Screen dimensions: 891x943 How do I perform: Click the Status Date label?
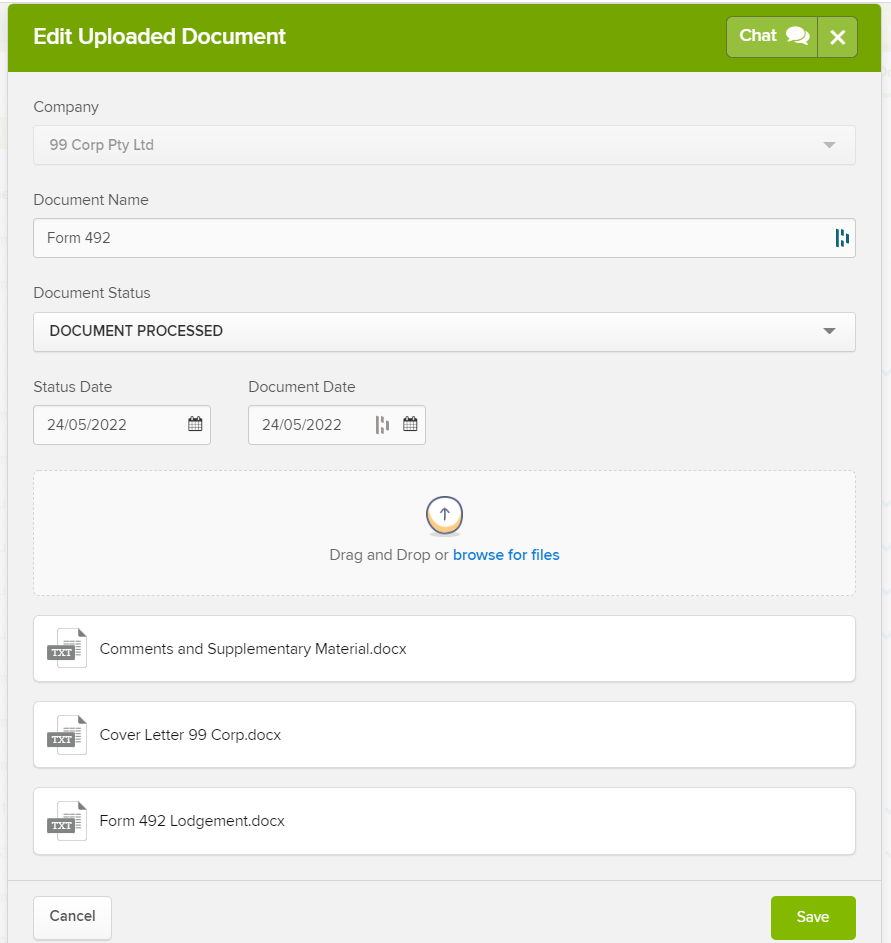pos(73,387)
